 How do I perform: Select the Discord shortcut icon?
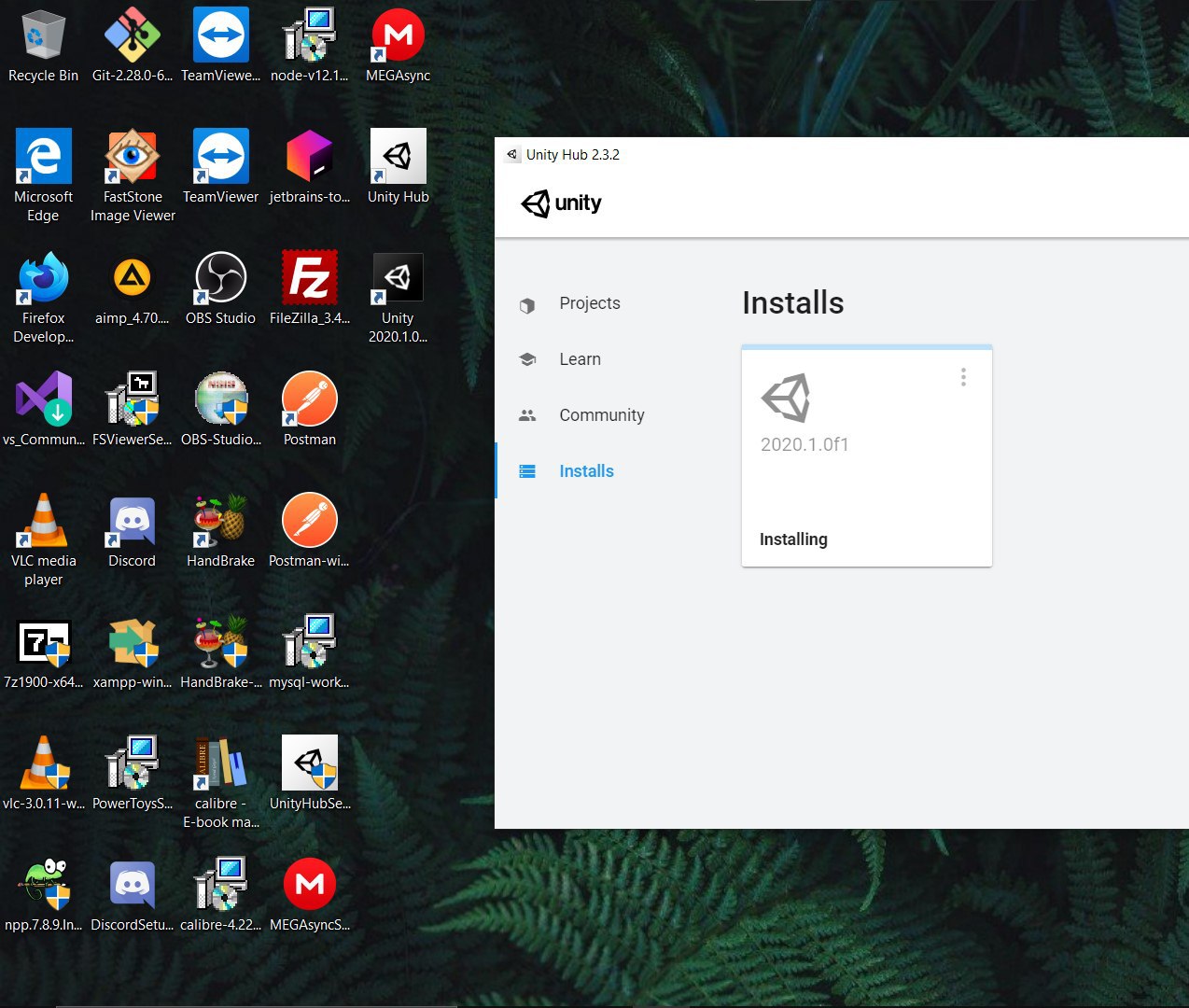(132, 530)
